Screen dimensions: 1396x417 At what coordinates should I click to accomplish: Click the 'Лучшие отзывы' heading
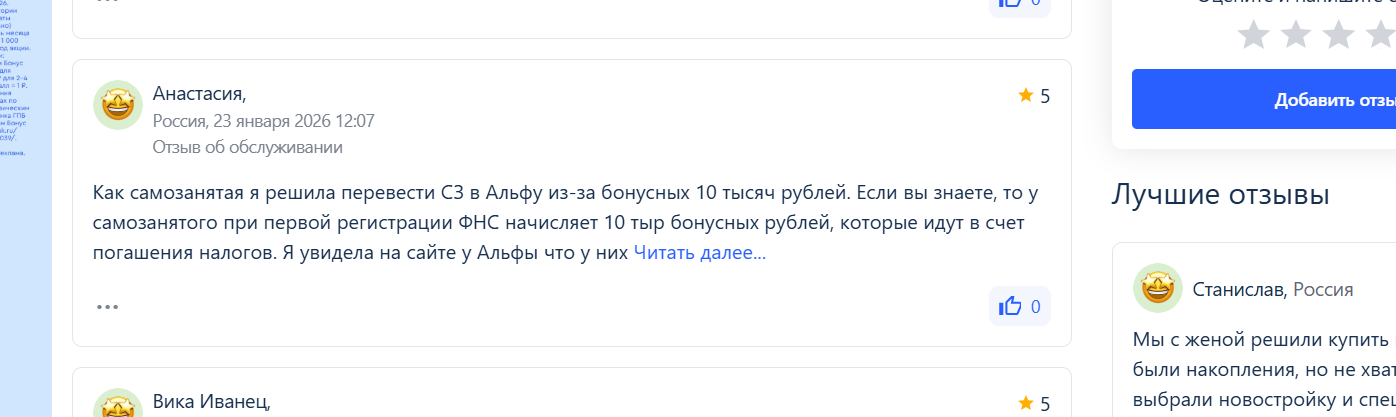pos(1220,193)
